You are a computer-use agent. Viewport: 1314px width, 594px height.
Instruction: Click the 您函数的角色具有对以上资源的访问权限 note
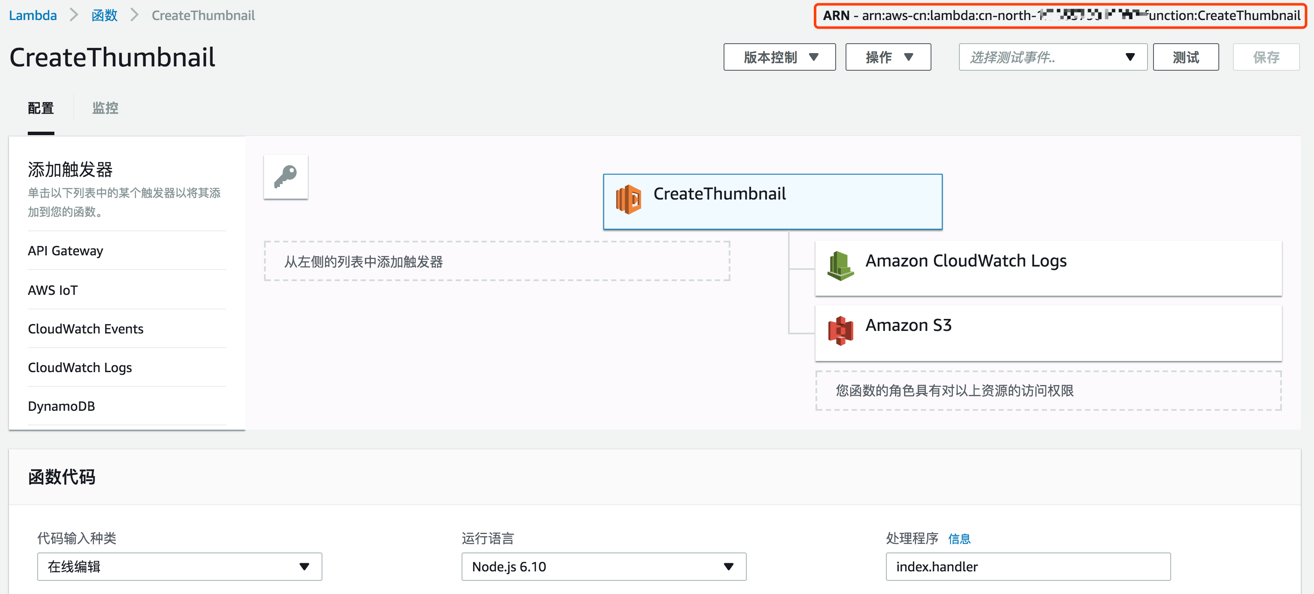(x=1048, y=391)
